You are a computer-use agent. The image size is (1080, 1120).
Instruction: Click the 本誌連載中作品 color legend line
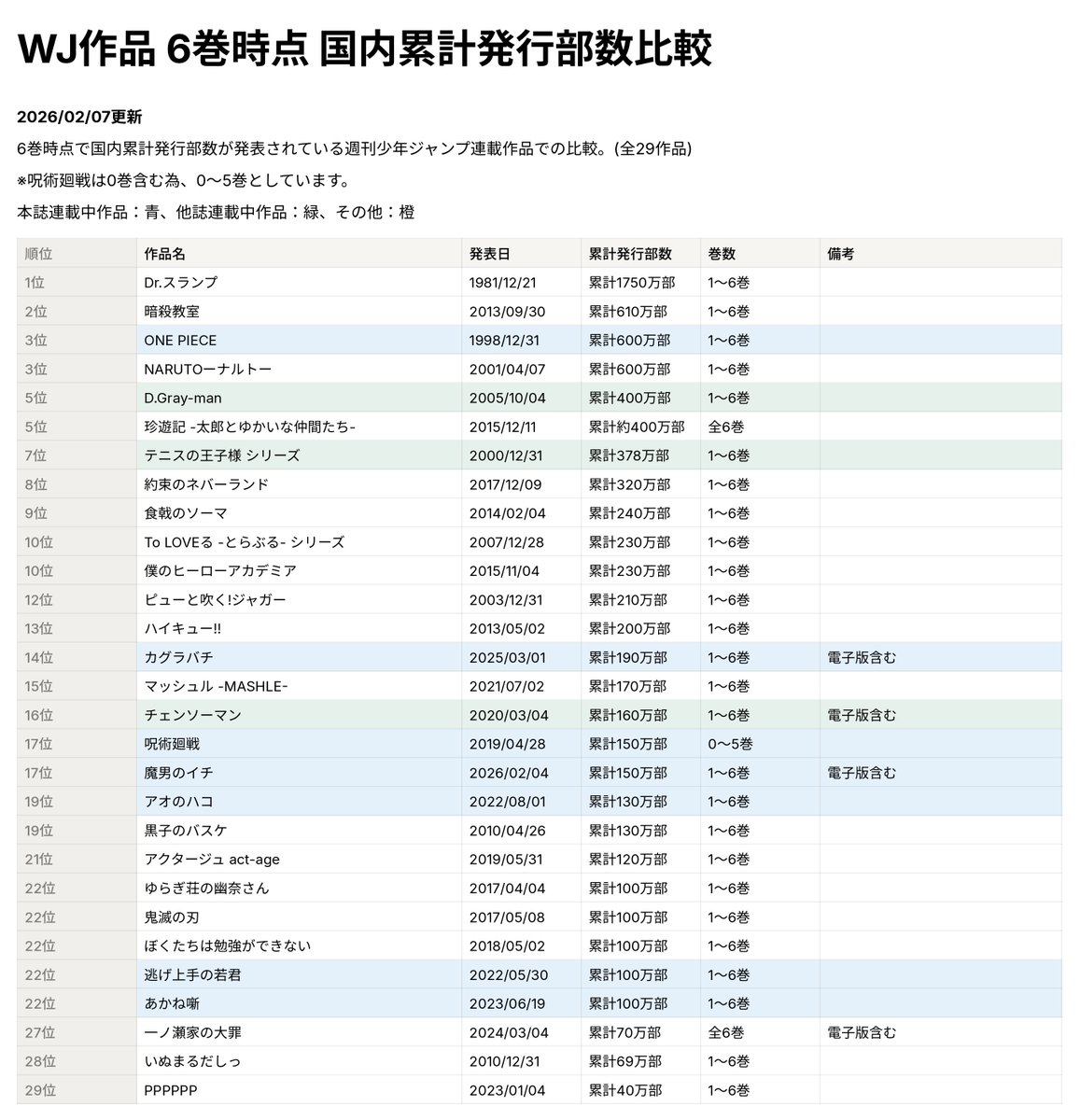coord(216,213)
